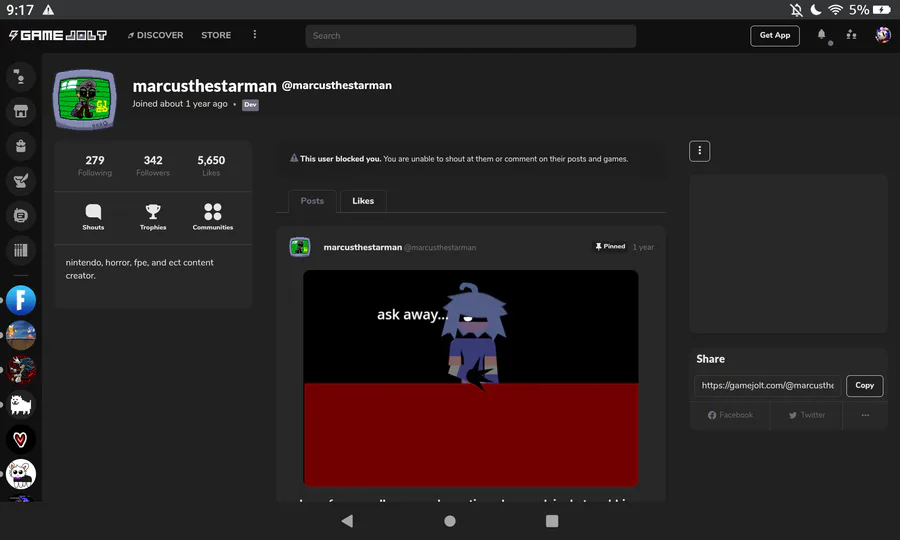Open the cartoon skull-face community icon

tap(21, 474)
